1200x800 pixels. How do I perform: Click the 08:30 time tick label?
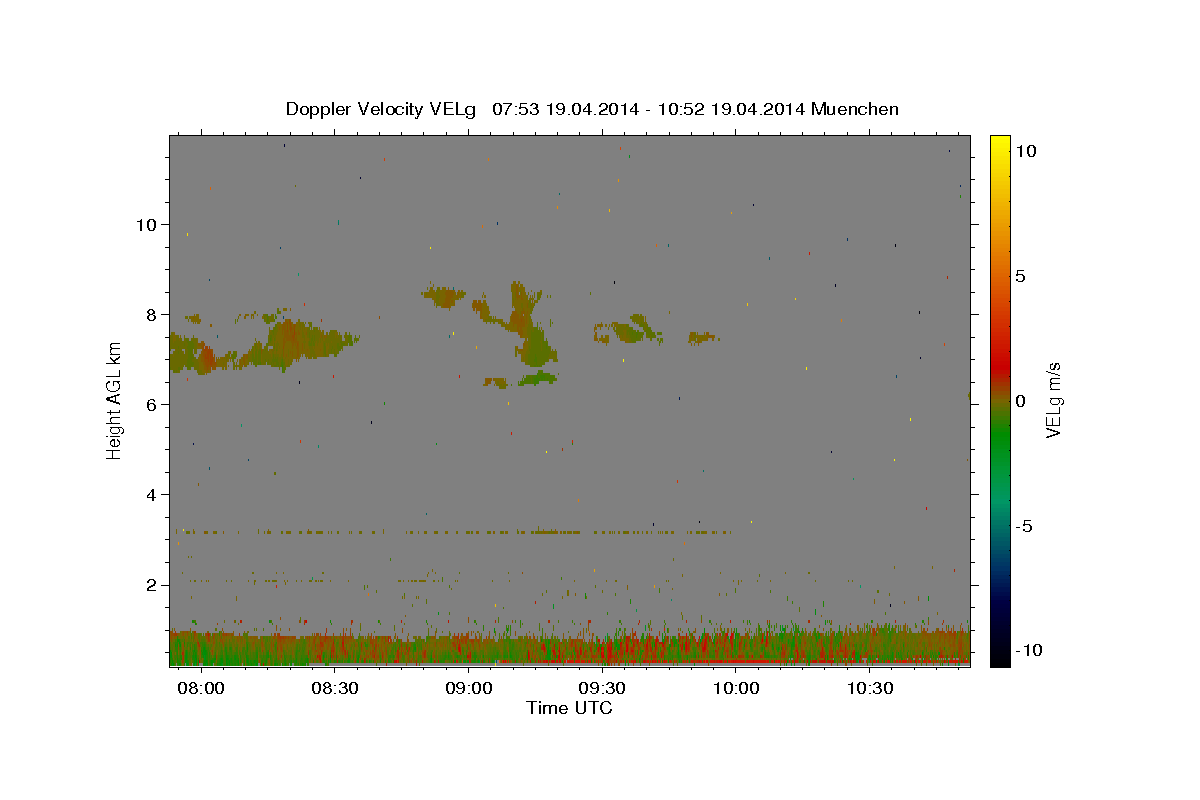click(335, 689)
